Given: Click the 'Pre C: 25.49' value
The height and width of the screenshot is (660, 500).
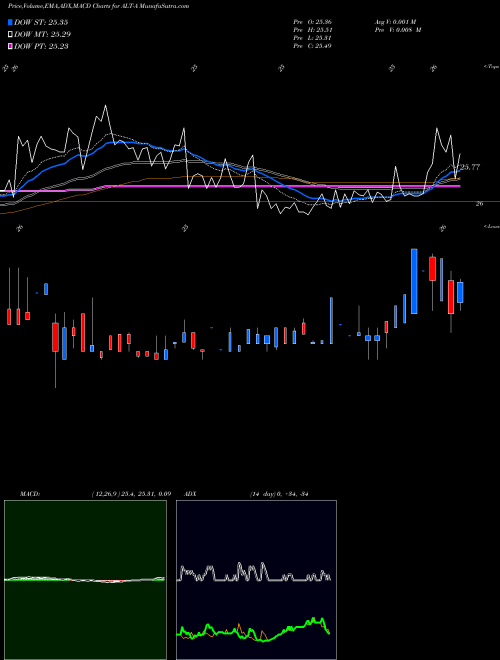Looking at the screenshot, I should click(x=313, y=46).
